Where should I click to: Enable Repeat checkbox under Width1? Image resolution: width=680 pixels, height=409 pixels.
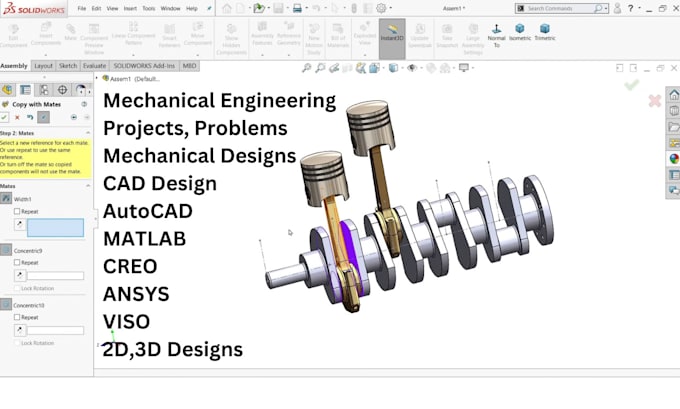click(x=17, y=211)
